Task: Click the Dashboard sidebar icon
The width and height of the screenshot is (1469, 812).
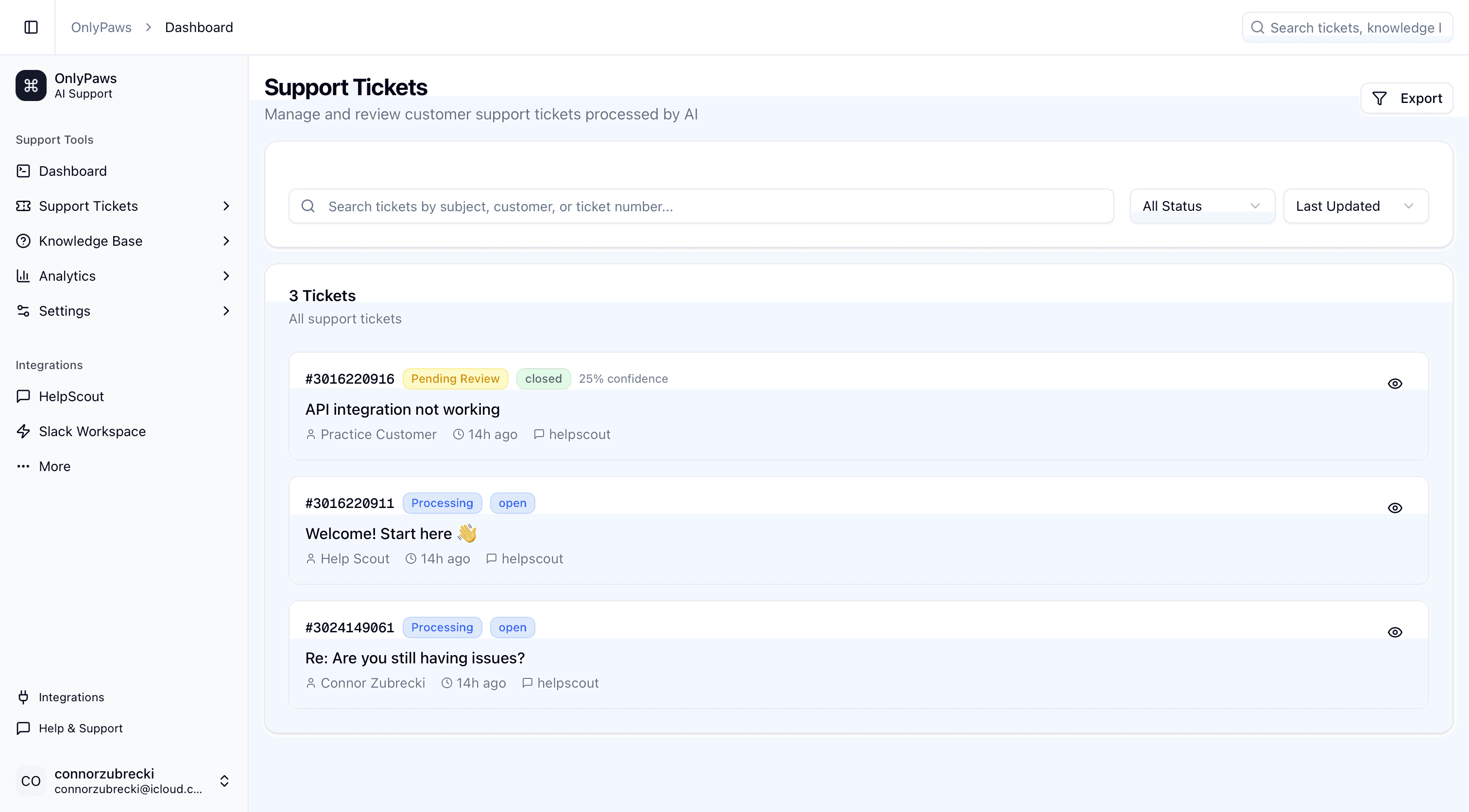Action: pyautogui.click(x=23, y=171)
